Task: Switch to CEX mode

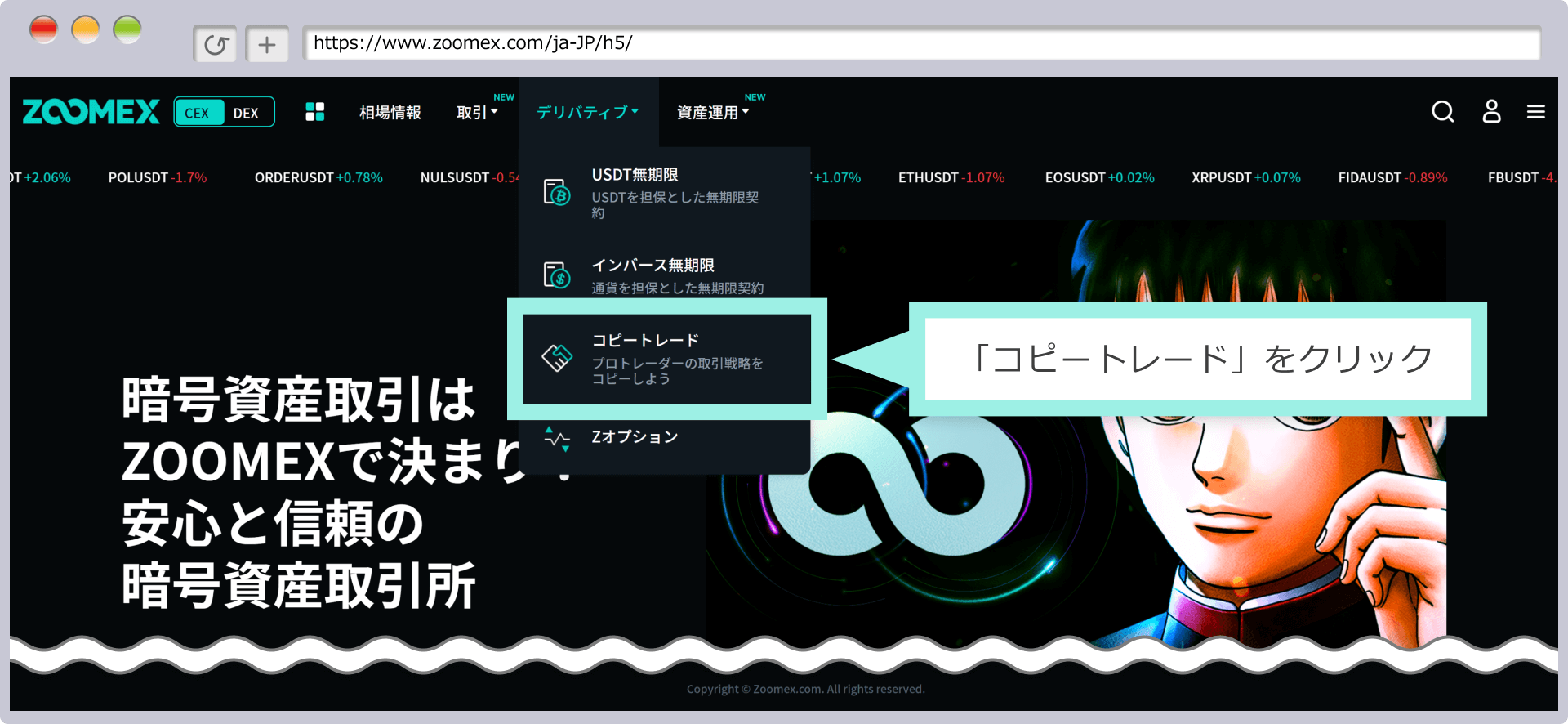Action: point(198,113)
